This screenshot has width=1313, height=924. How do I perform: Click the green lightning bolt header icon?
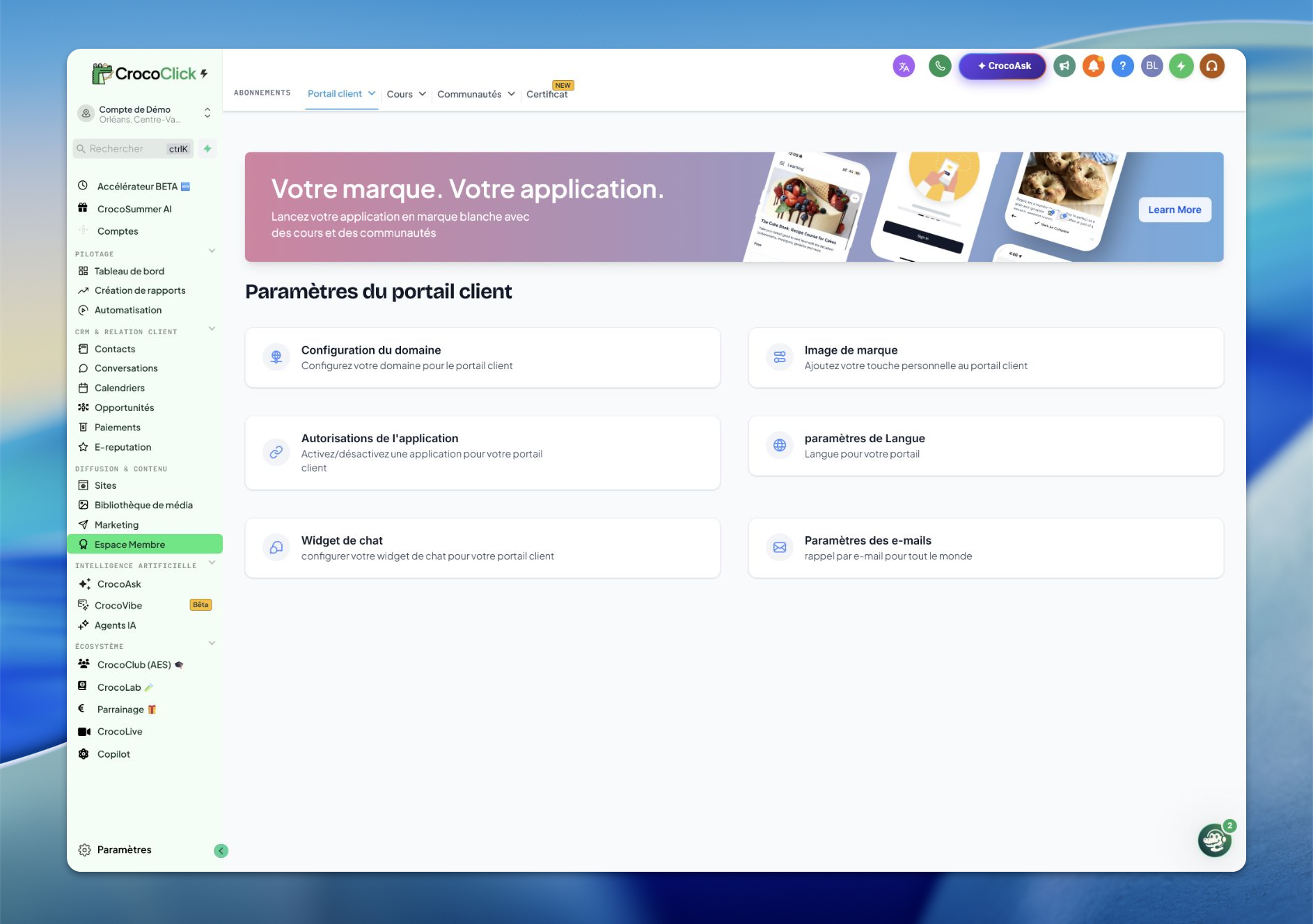(1181, 66)
